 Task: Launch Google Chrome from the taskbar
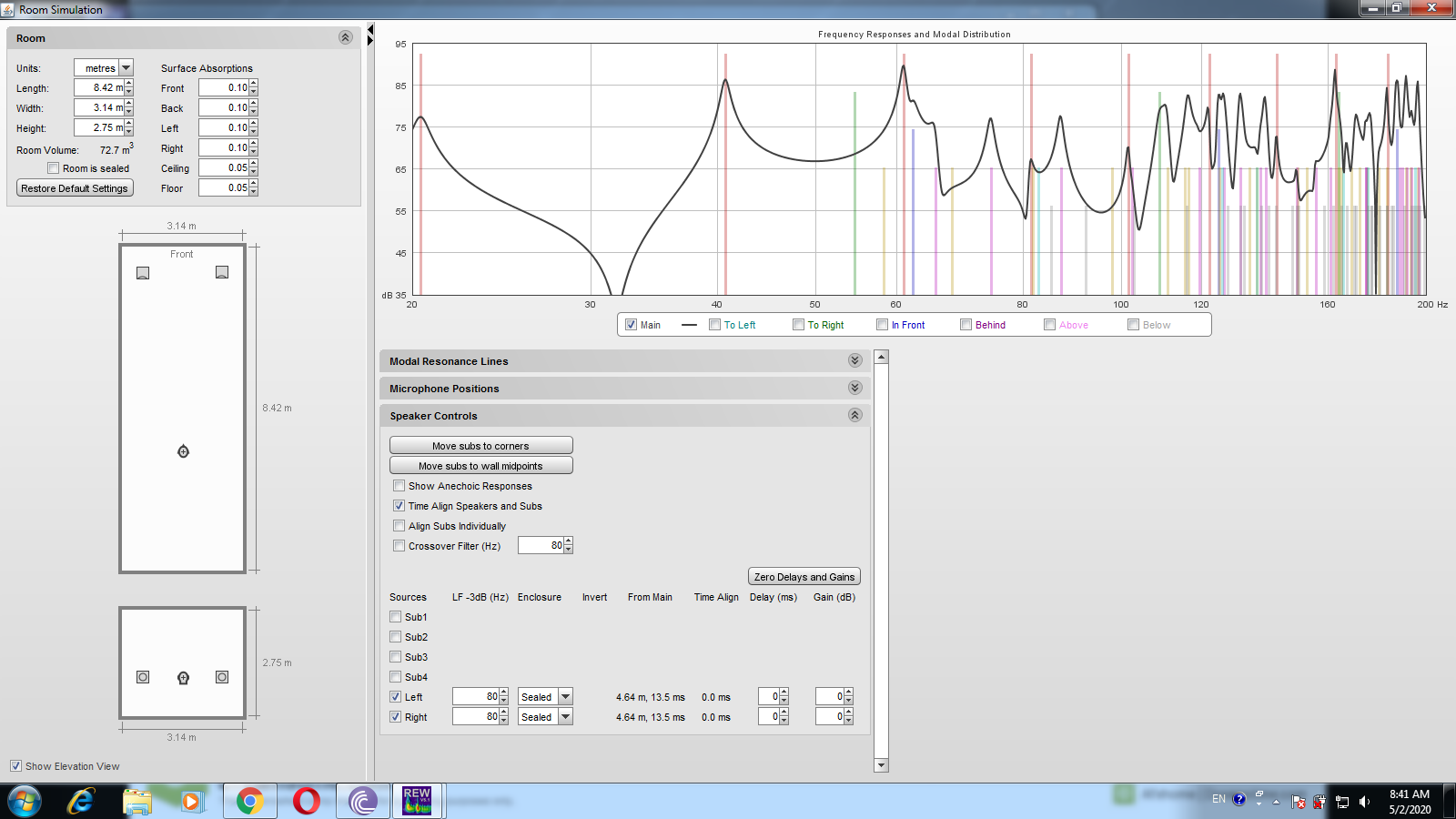(x=249, y=801)
